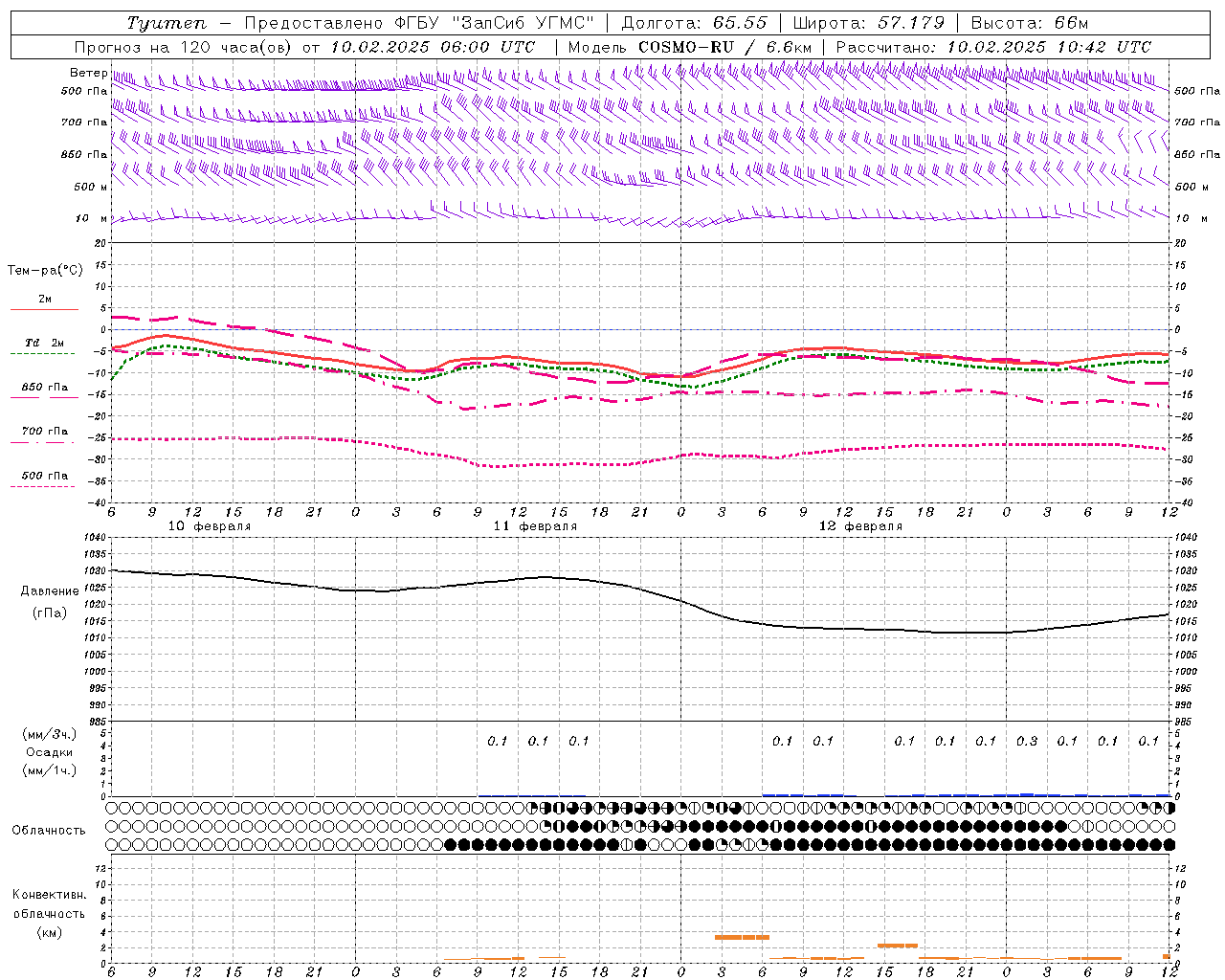The width and height of the screenshot is (1225, 980).
Task: Select the "700 гПа" temperature legend entry
Action: [x=45, y=431]
